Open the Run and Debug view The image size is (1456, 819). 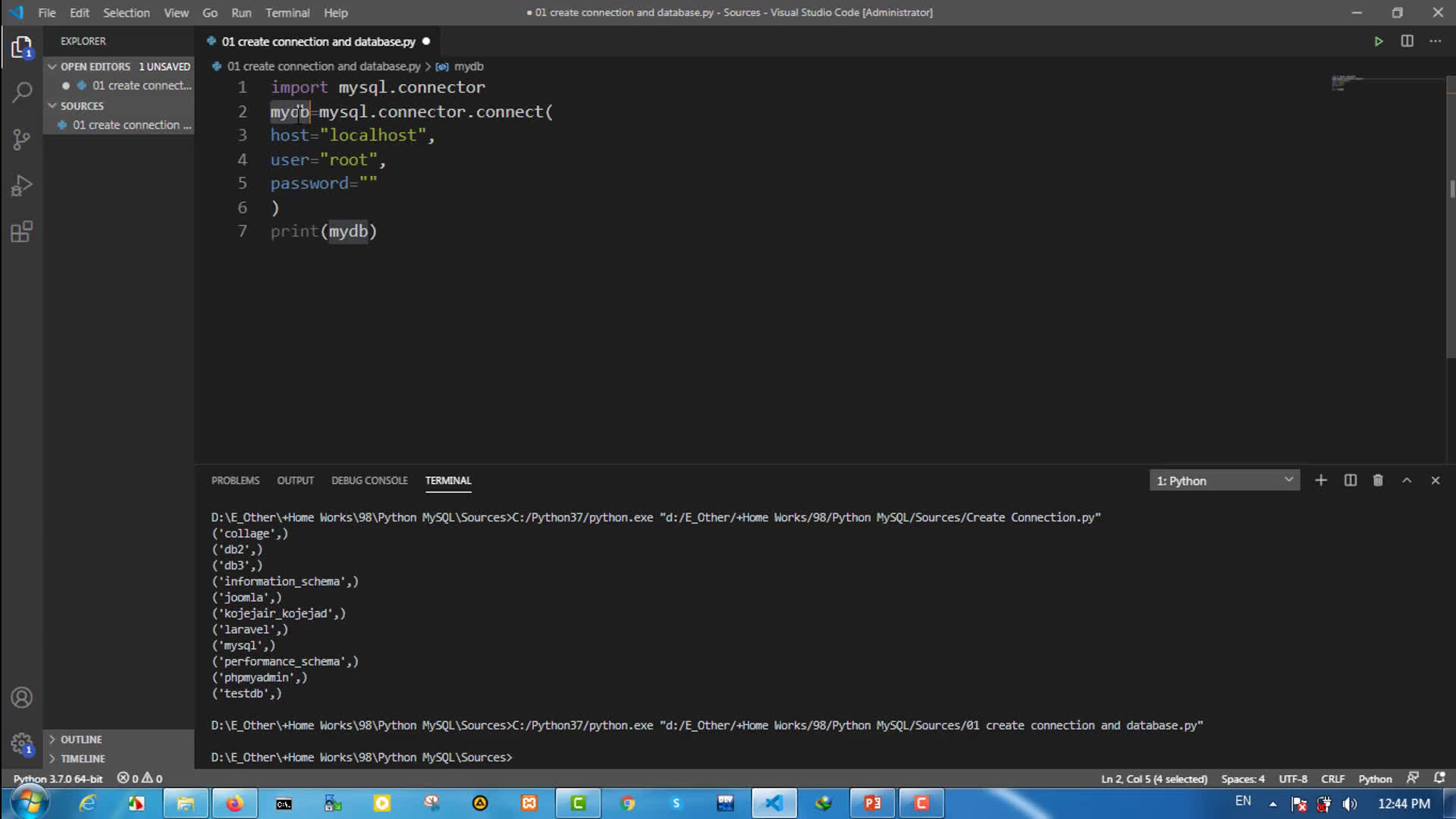tap(22, 186)
